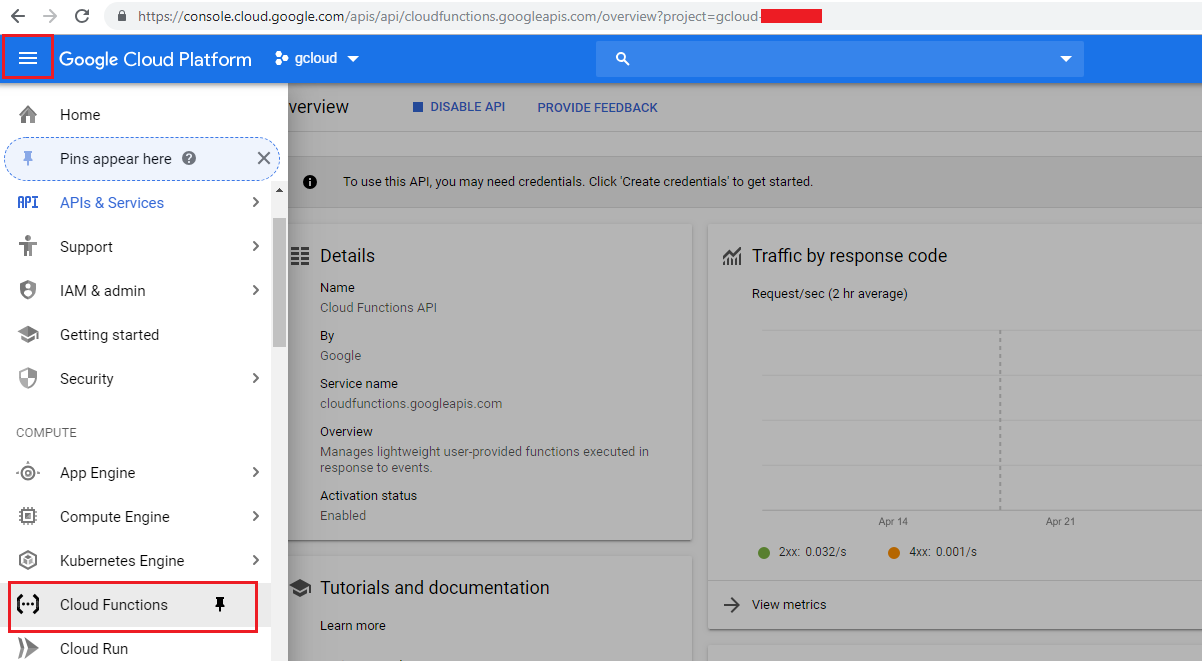Click the orange 4xx legend dot
Screen dimensions: 1202x661
894,552
